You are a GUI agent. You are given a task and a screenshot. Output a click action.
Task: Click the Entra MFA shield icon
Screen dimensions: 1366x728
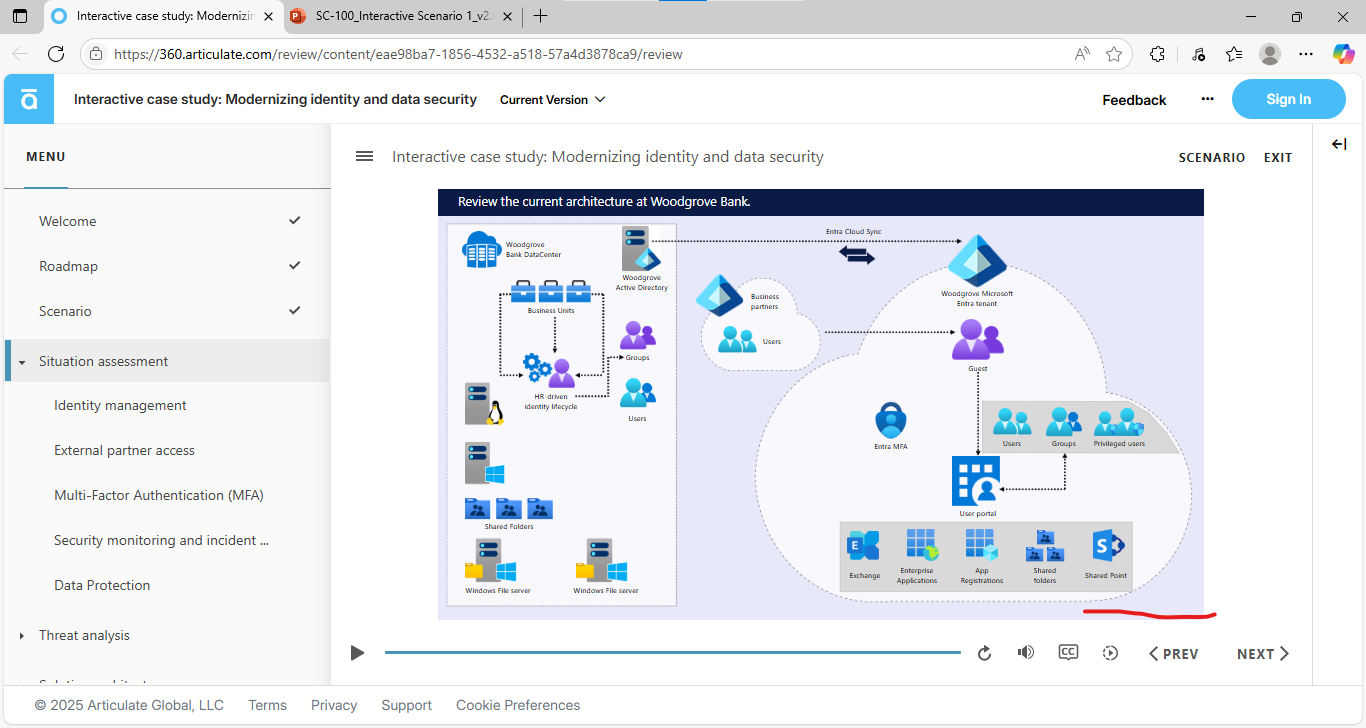point(890,420)
